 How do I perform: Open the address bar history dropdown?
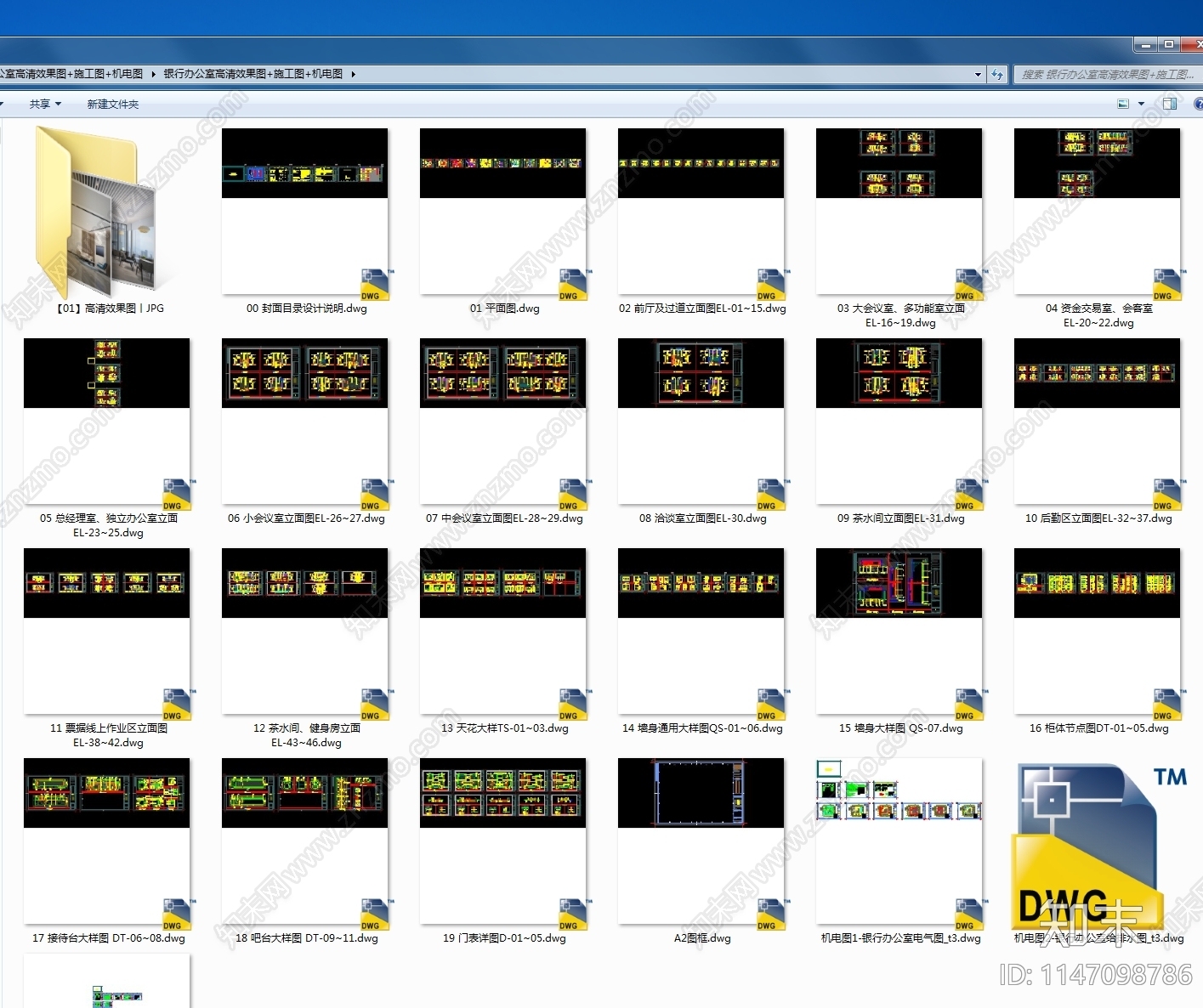(x=978, y=75)
